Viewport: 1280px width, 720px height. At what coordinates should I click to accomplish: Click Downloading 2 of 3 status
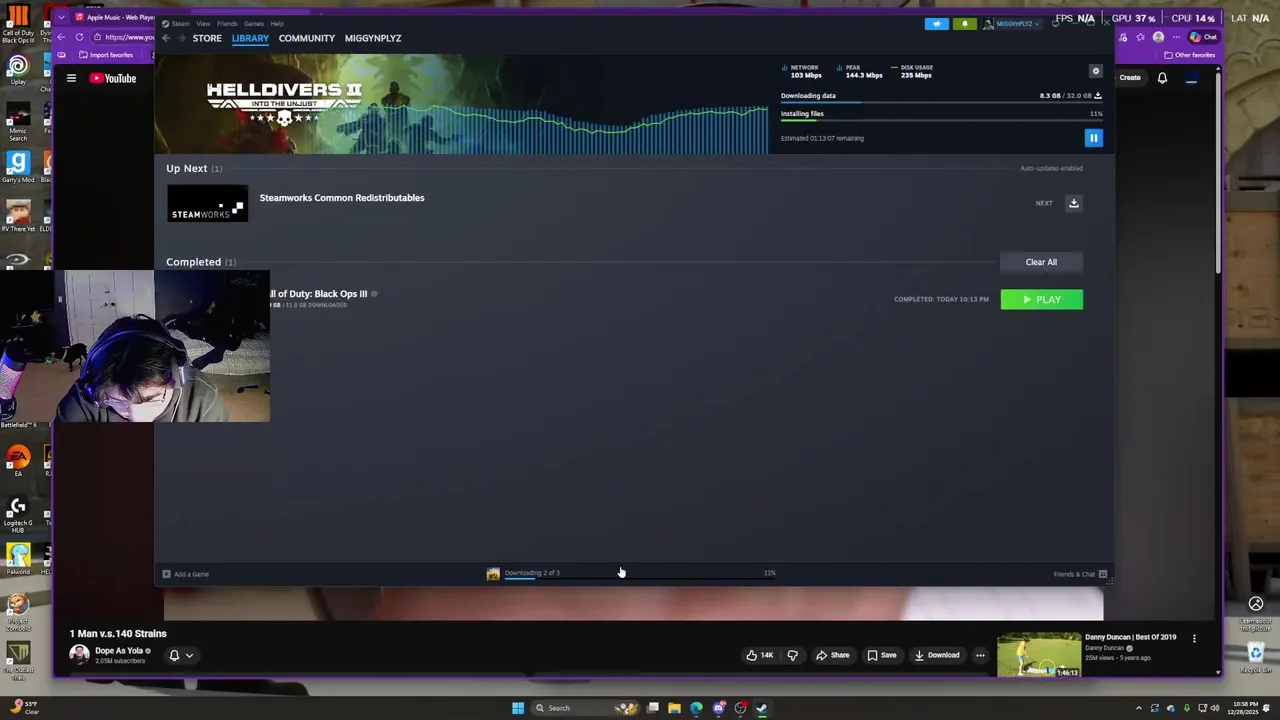click(532, 573)
